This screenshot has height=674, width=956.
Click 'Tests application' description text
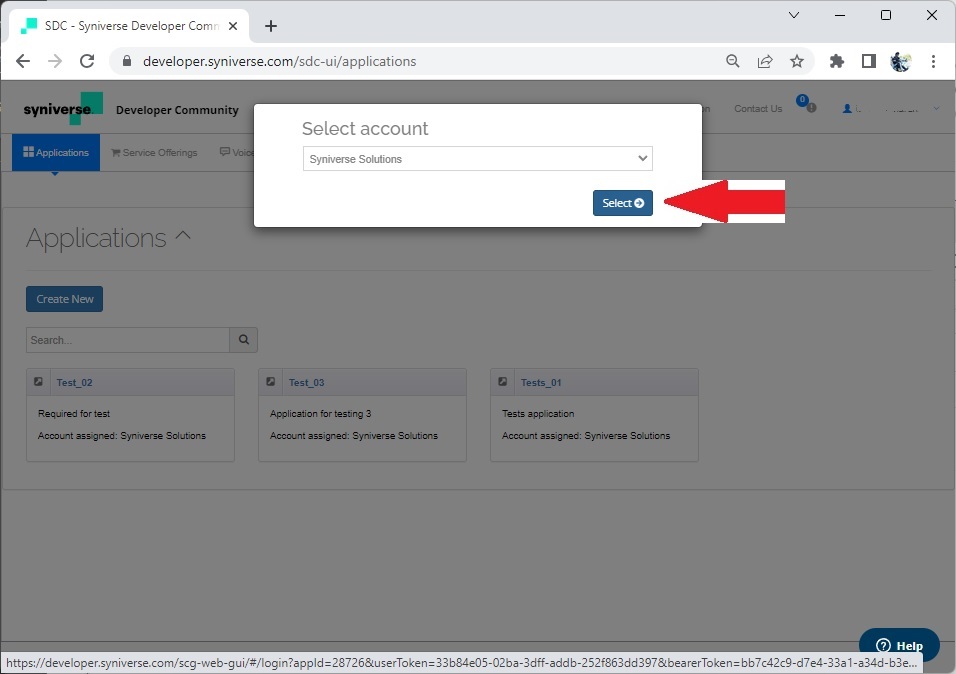click(538, 414)
